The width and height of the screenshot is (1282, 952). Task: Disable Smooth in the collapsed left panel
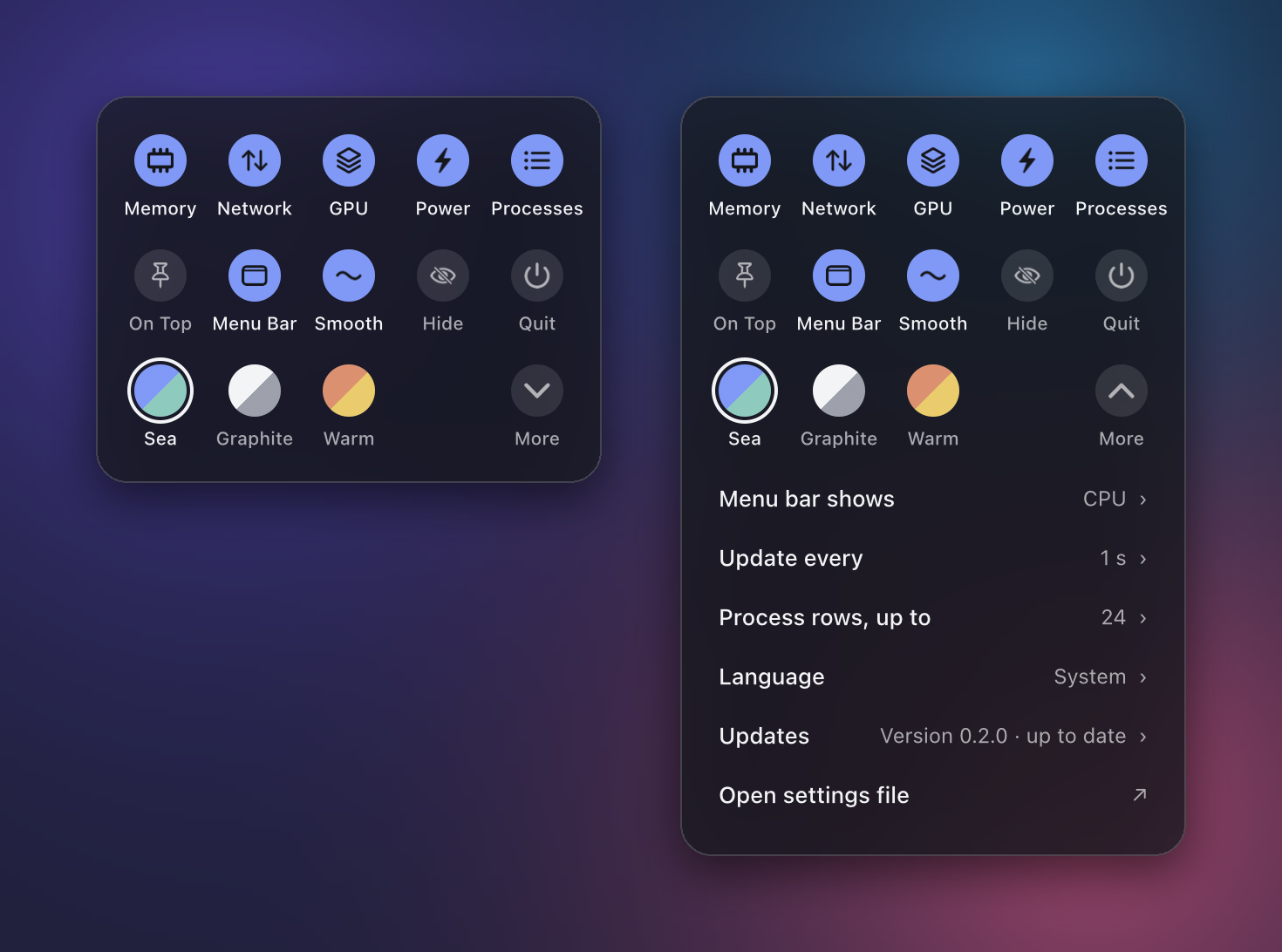[349, 275]
